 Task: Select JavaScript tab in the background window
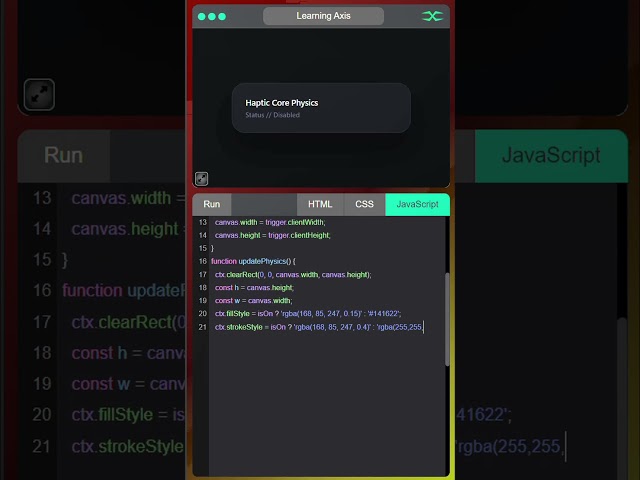click(551, 156)
